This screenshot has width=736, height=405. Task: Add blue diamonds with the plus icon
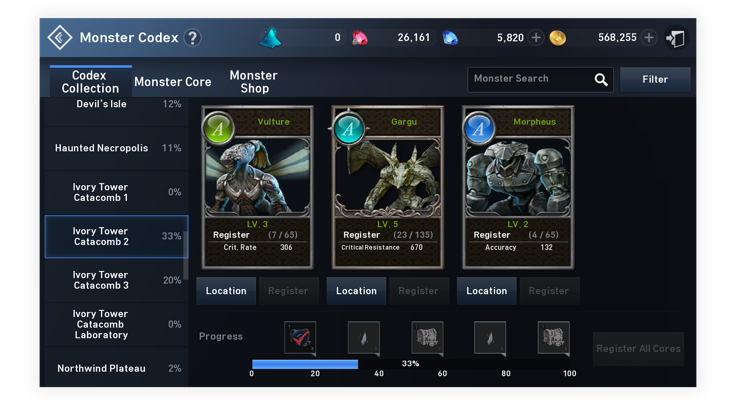pos(536,38)
